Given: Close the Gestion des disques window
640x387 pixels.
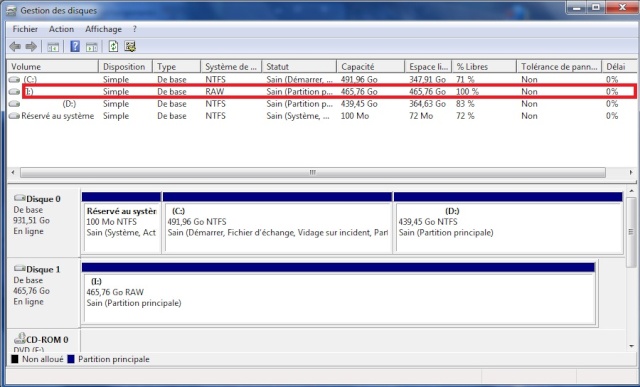Looking at the screenshot, I should pos(622,7).
